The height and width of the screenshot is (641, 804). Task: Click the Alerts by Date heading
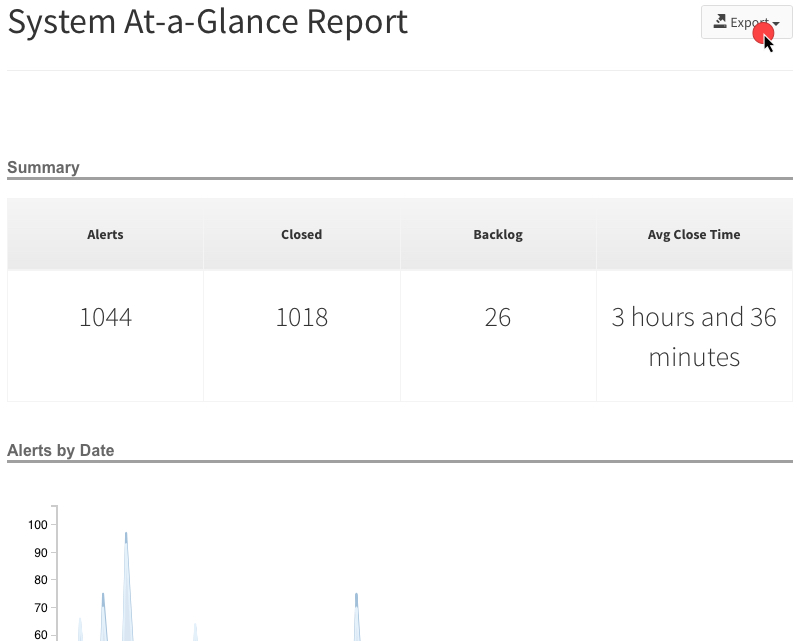[x=61, y=450]
